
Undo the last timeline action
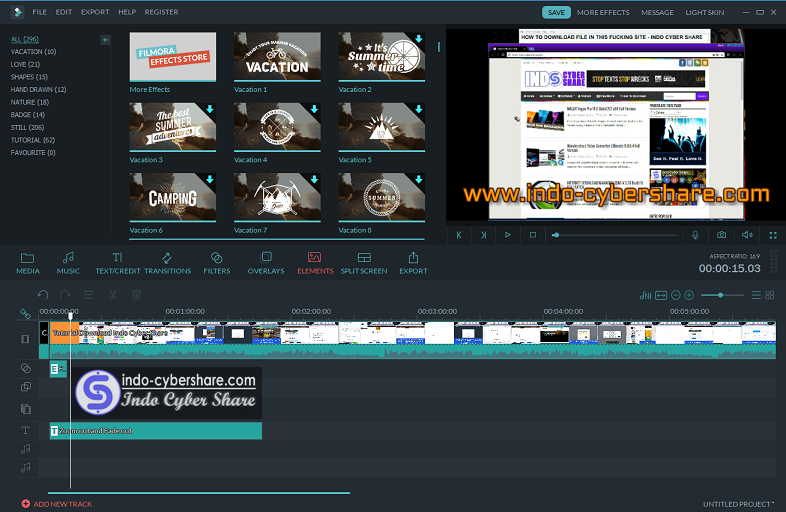(x=43, y=295)
